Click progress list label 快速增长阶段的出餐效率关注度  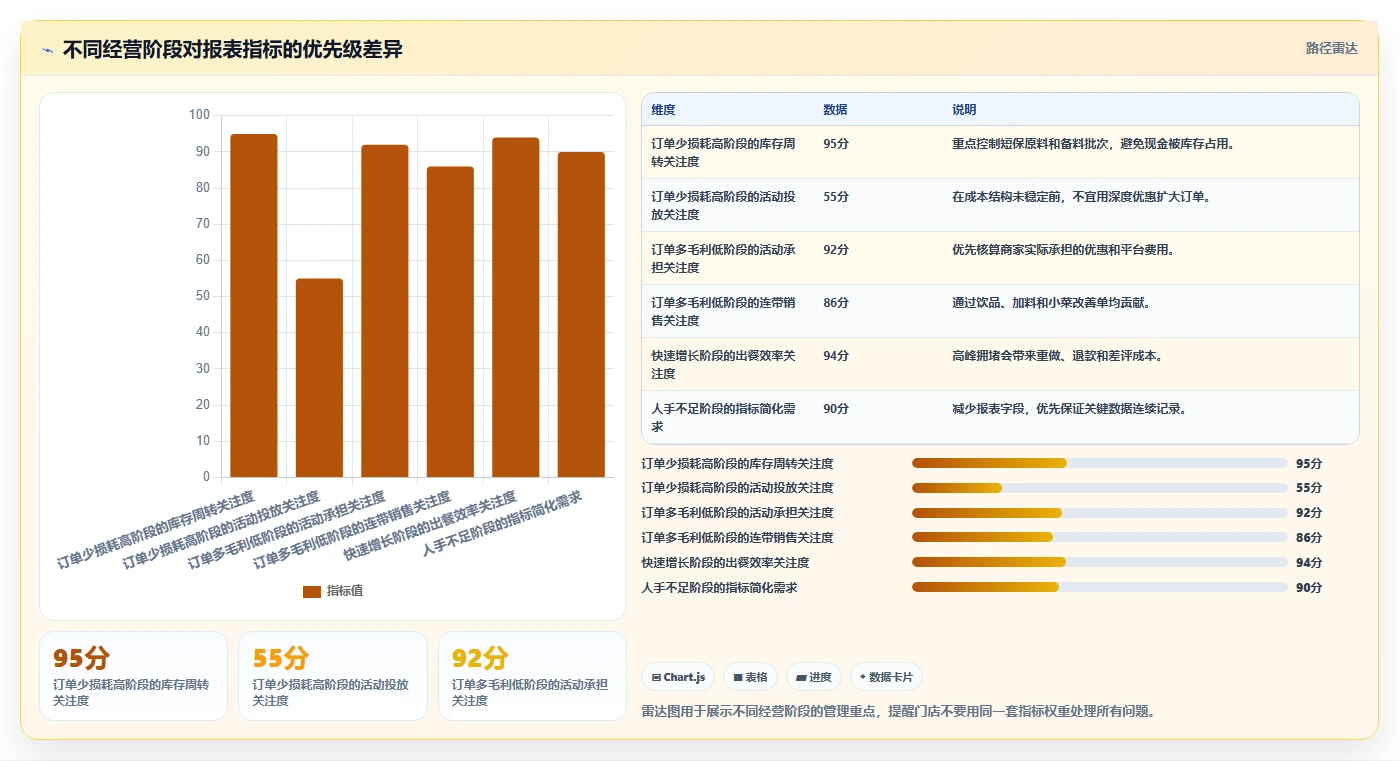(725, 563)
